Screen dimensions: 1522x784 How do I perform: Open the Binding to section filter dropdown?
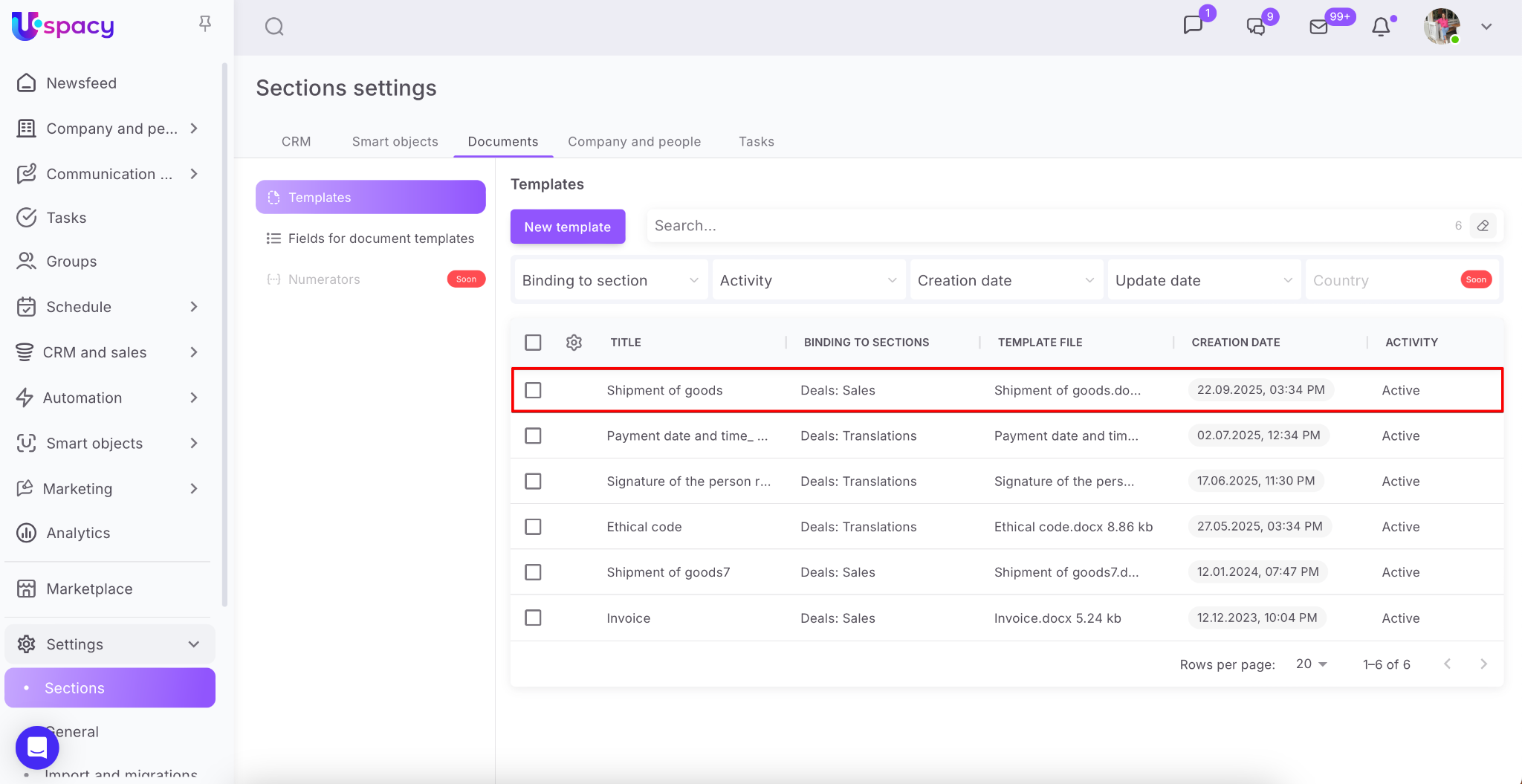610,280
